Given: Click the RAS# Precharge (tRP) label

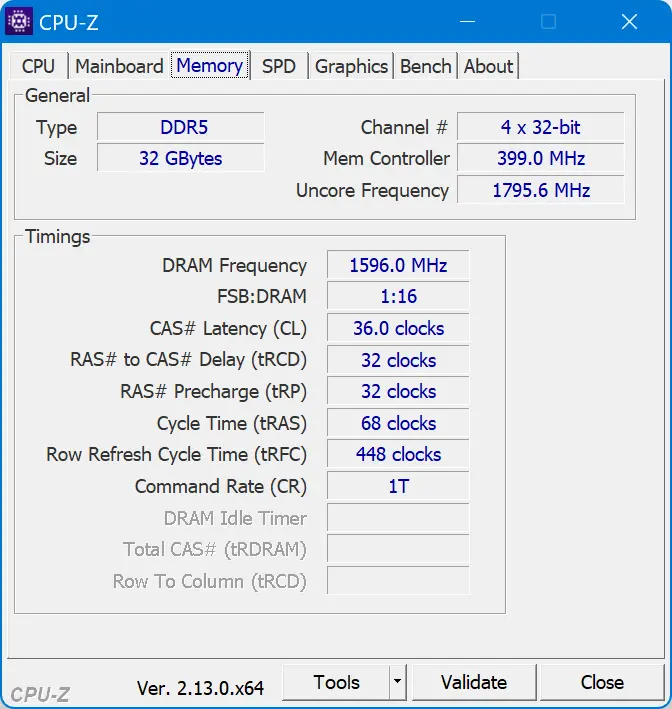Looking at the screenshot, I should (x=213, y=392).
